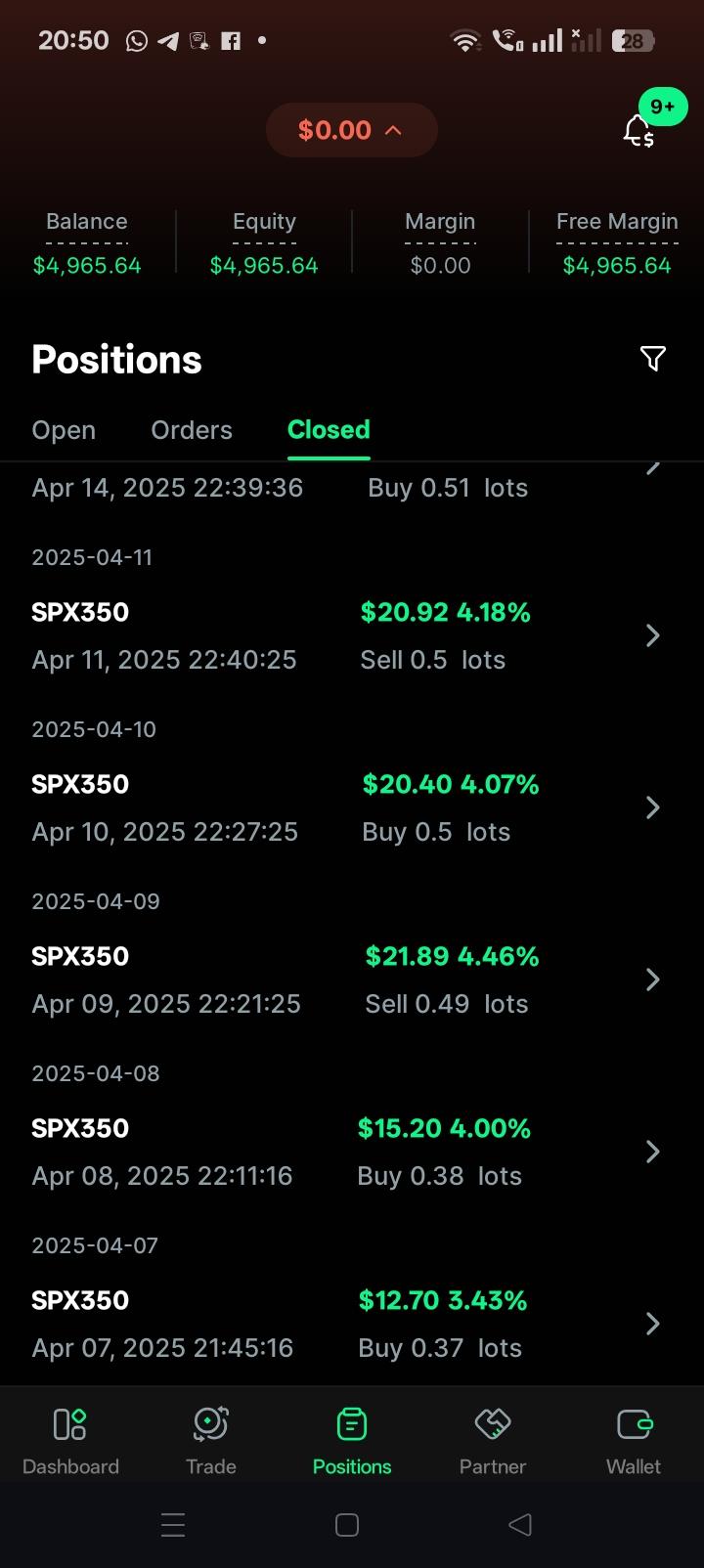Open the notifications bell icon

[x=638, y=131]
